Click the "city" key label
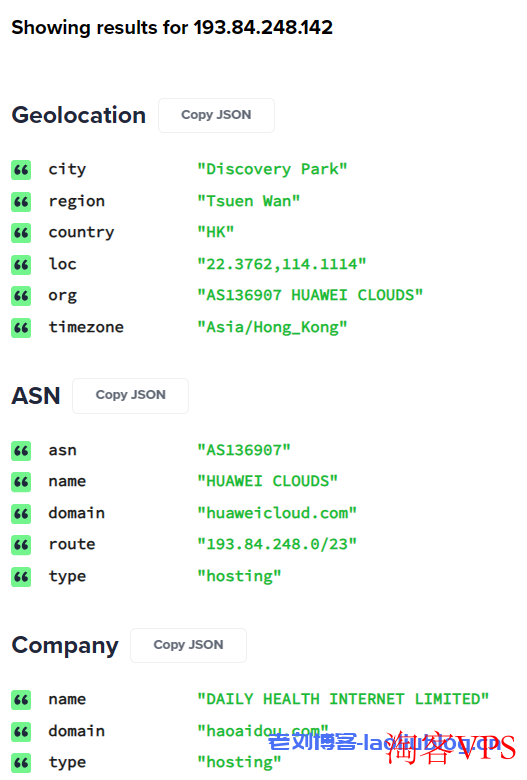Screen dimensions: 527x780 tap(67, 170)
